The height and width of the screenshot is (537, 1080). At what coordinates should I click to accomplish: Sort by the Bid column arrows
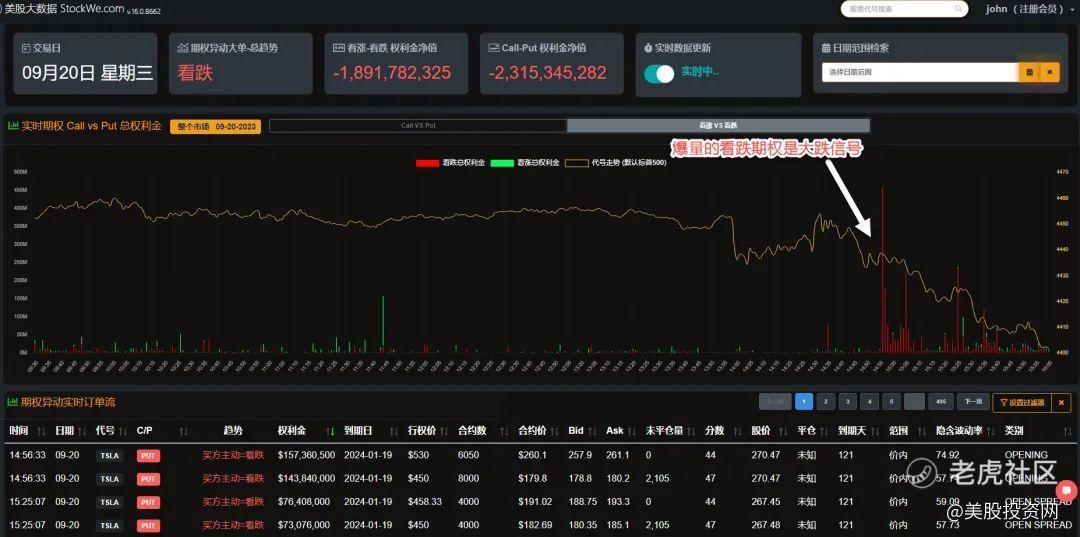tap(594, 431)
